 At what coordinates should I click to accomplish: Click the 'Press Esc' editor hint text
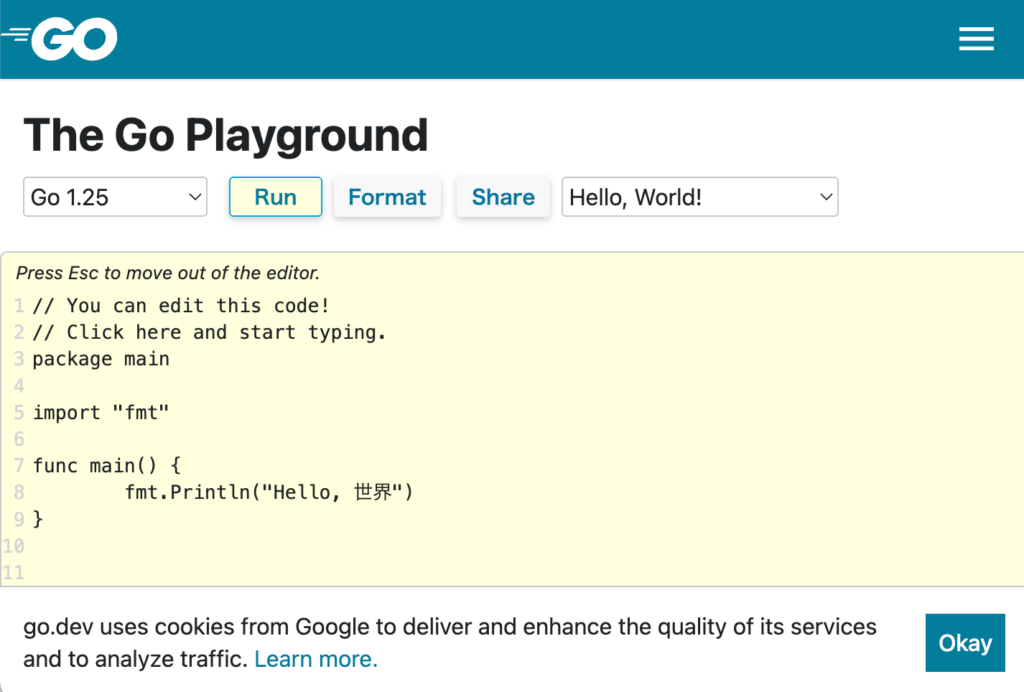pos(167,273)
